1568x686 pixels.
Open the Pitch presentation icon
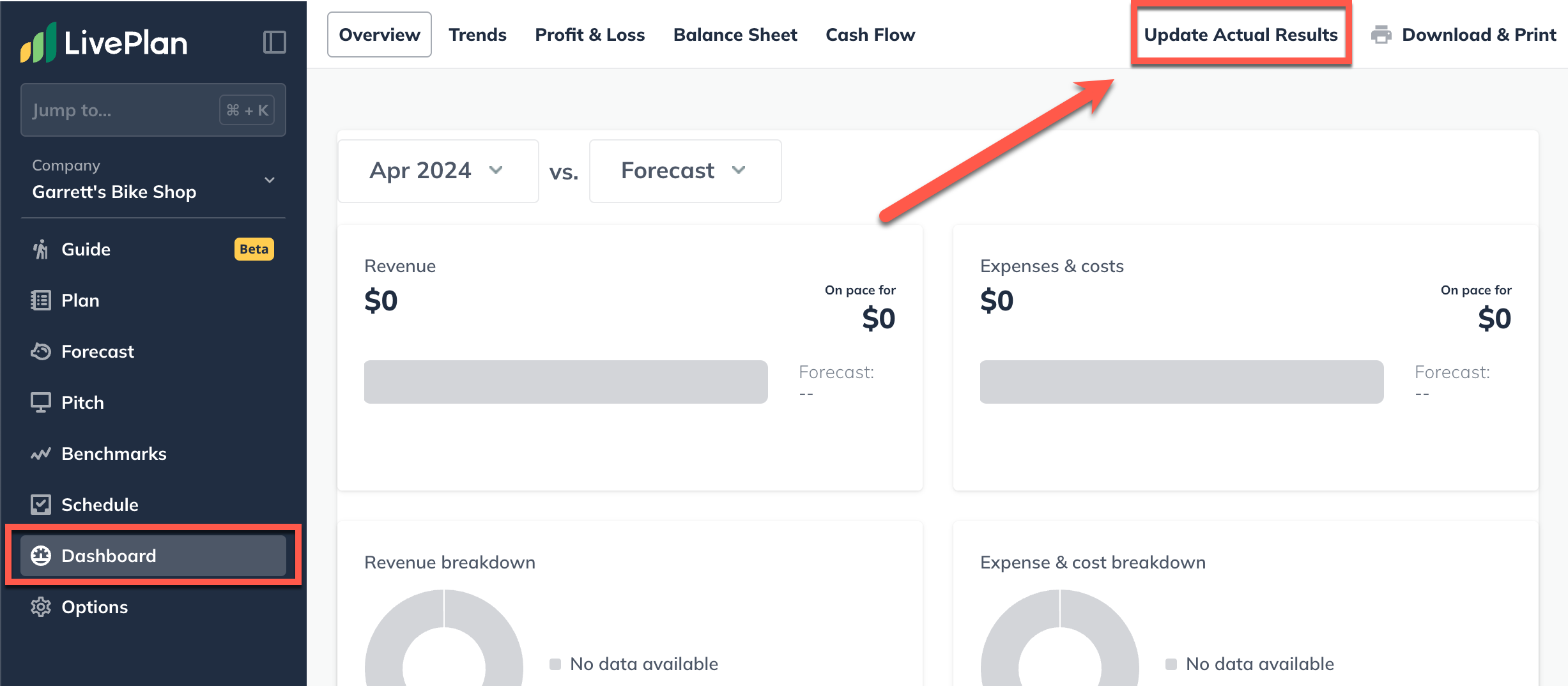(x=41, y=402)
